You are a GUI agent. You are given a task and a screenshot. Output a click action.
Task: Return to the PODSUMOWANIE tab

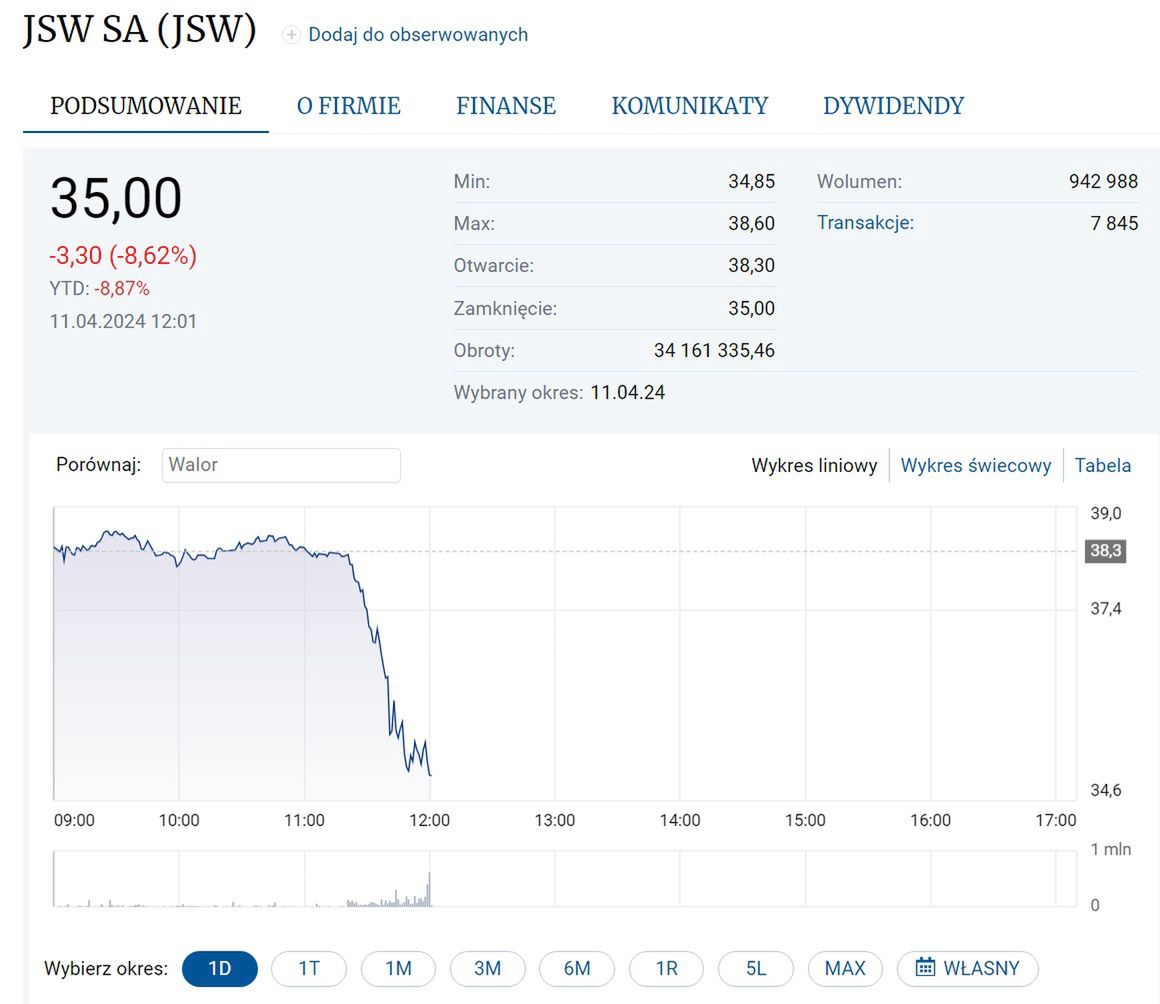[145, 105]
